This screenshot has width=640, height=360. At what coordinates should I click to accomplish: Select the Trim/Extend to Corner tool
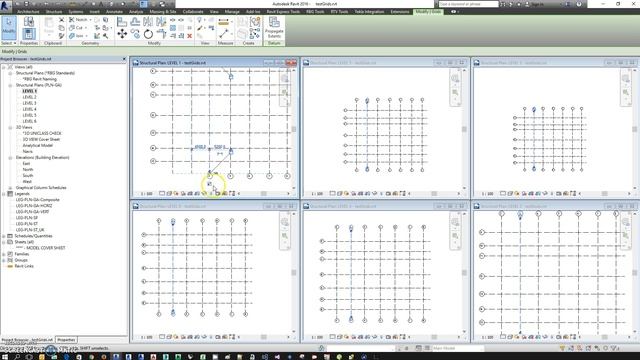[x=161, y=34]
